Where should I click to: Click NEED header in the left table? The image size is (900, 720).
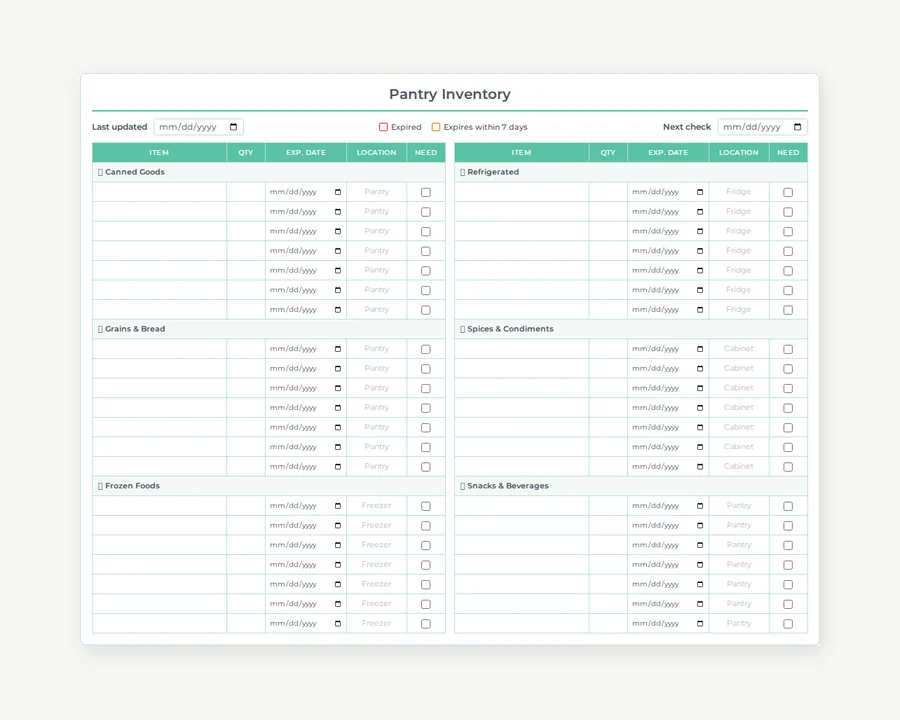pyautogui.click(x=426, y=152)
